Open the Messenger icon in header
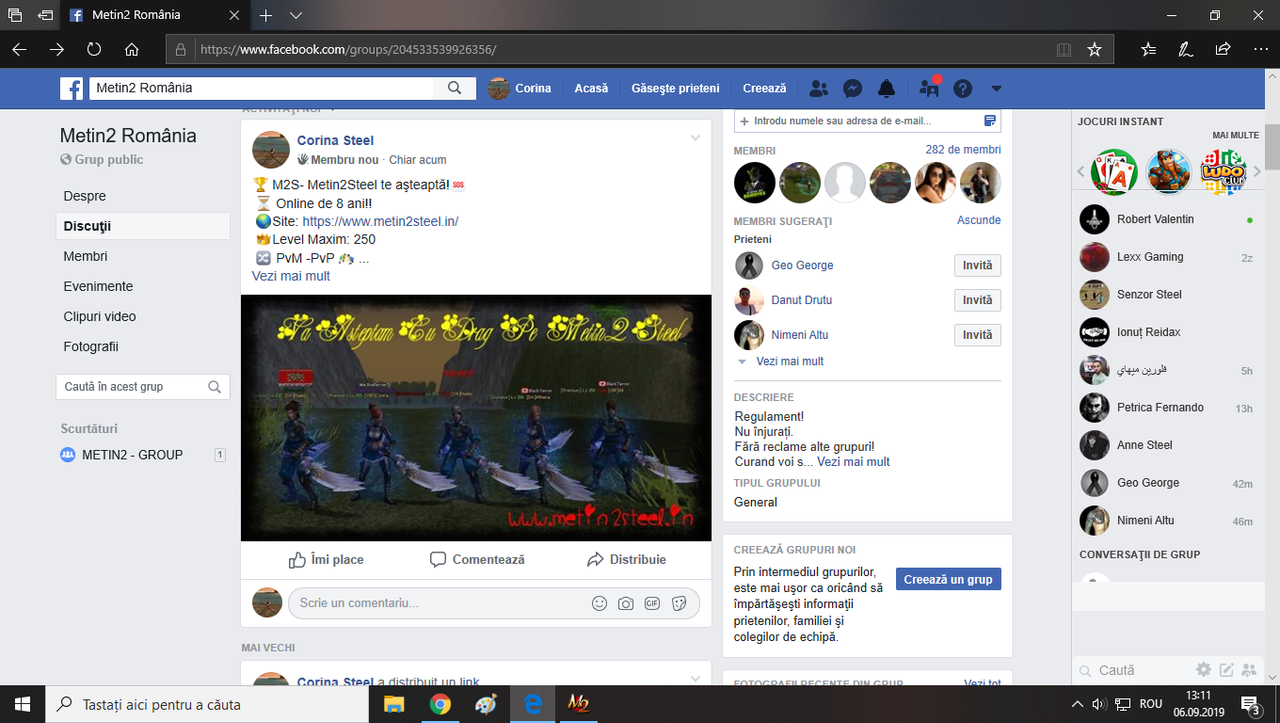 point(853,88)
